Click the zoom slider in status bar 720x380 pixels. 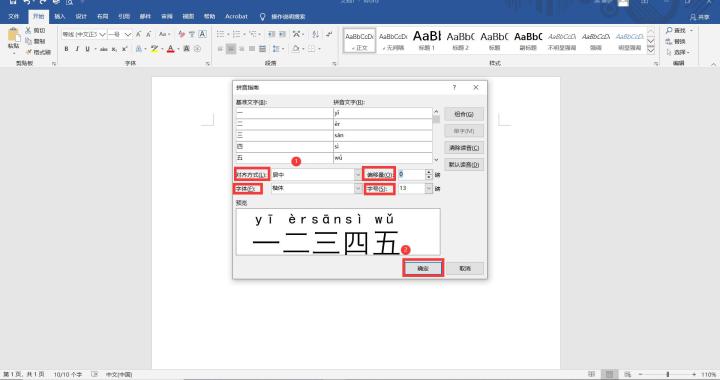(667, 374)
